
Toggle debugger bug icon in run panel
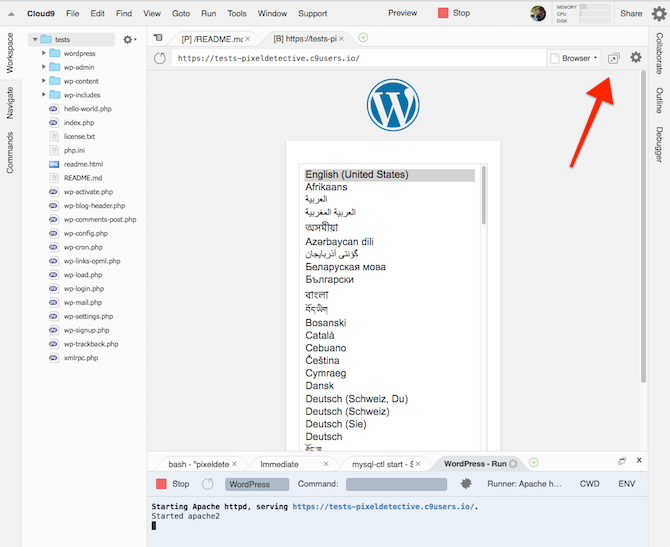point(466,484)
